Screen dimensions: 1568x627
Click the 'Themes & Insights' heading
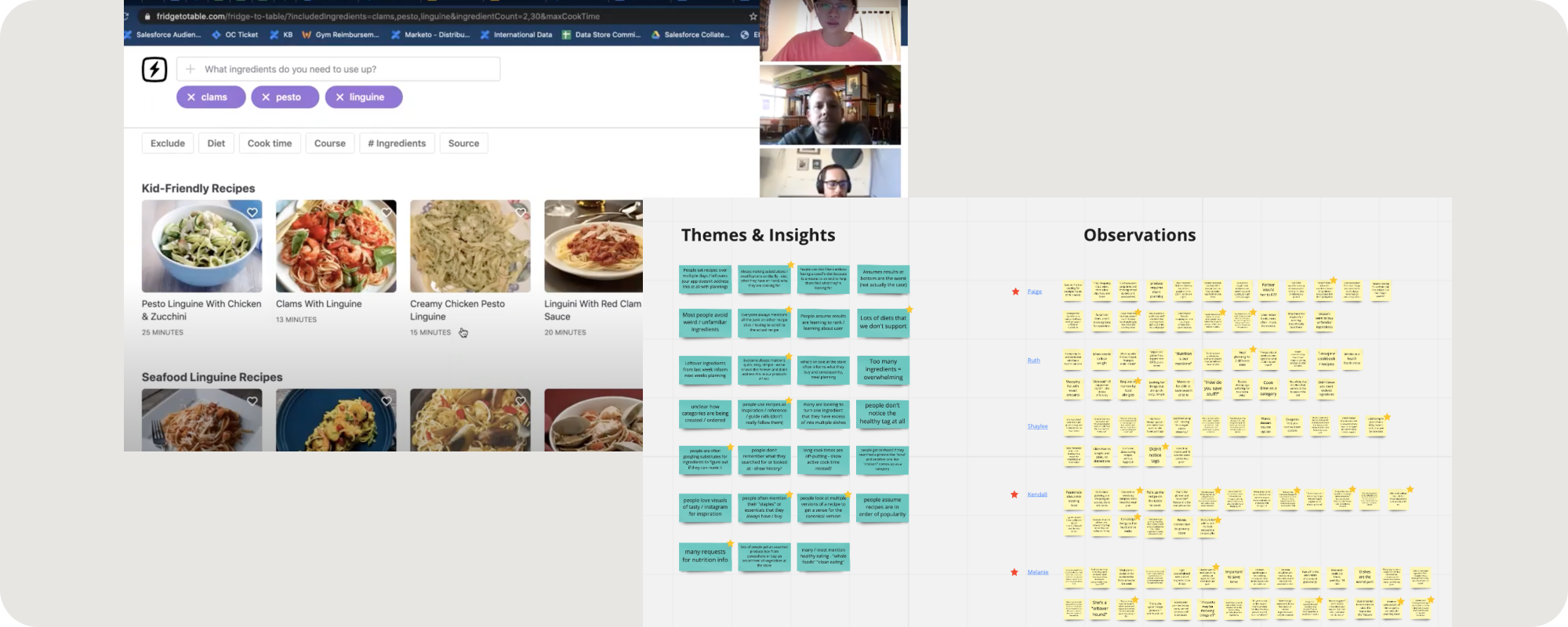pyautogui.click(x=758, y=235)
